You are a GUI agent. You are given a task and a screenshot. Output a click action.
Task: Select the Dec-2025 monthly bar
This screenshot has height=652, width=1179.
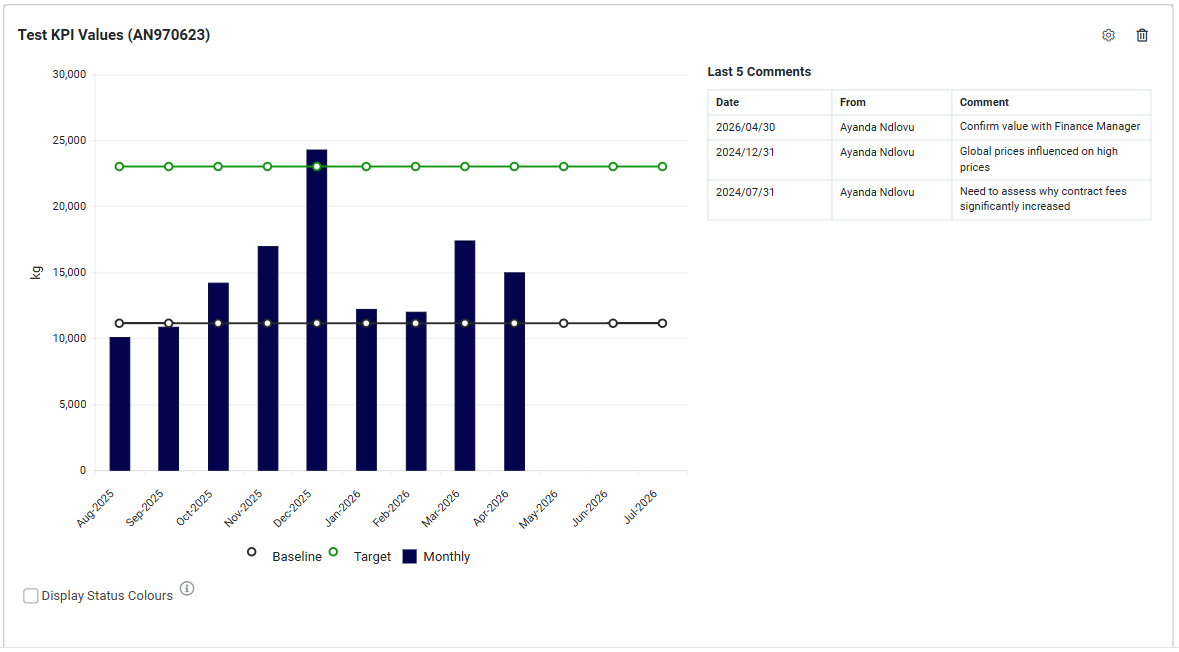click(x=317, y=310)
